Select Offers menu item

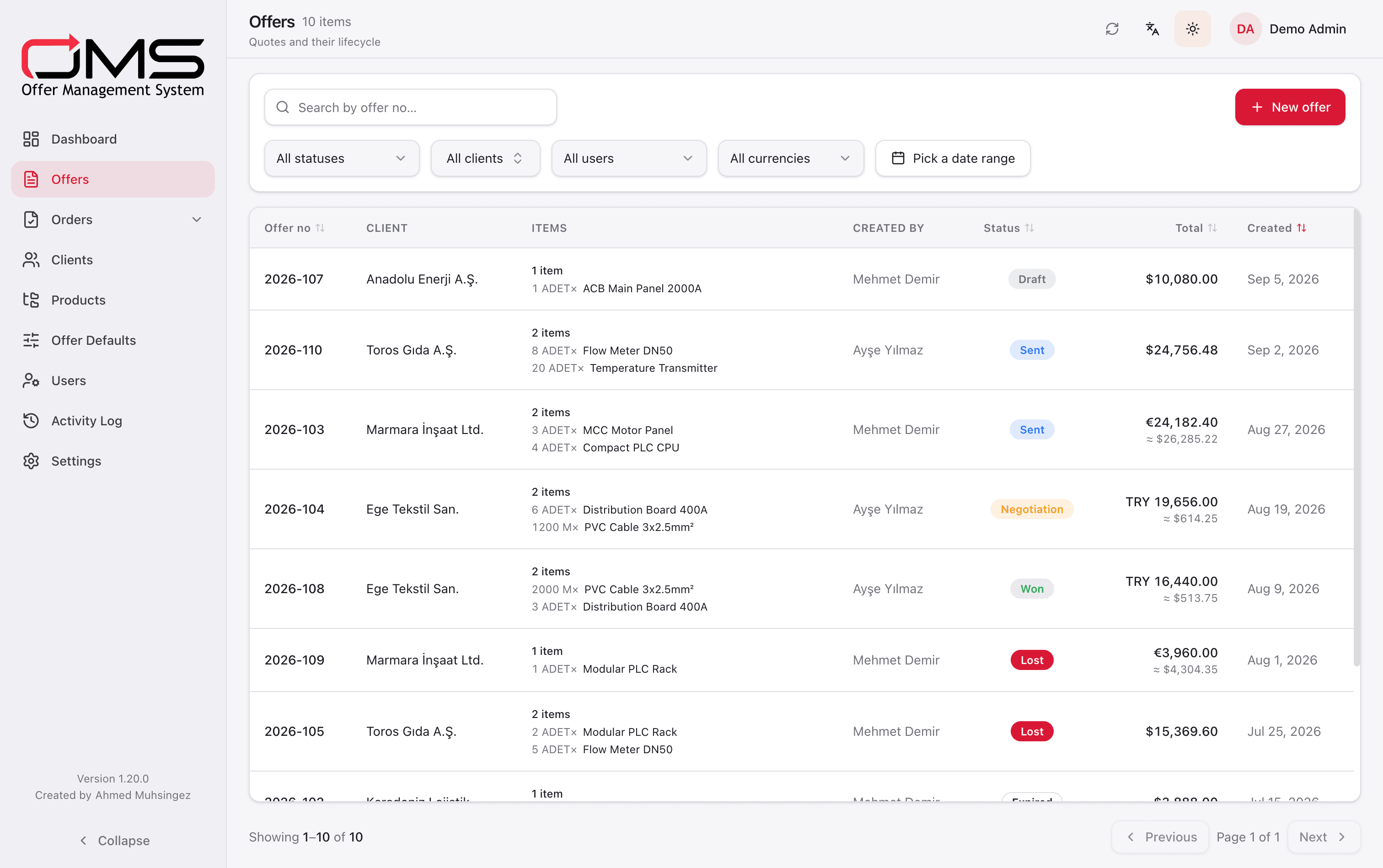[x=113, y=179]
